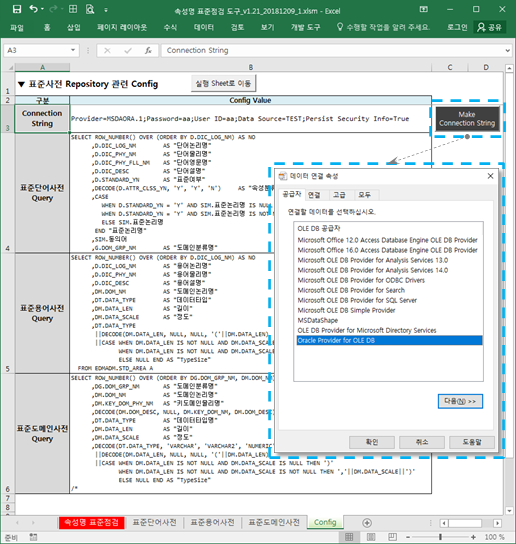
Task: Open the 페이지 레이아웃 ribbon tab
Action: (122, 27)
